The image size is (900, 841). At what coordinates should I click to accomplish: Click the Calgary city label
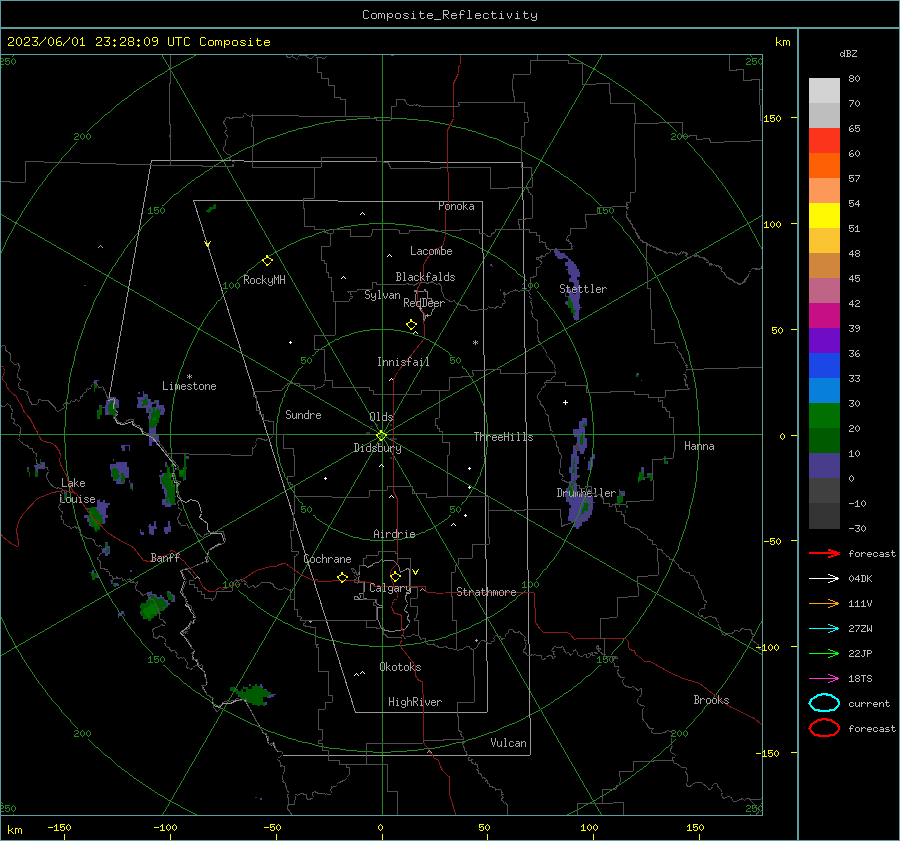click(x=390, y=588)
